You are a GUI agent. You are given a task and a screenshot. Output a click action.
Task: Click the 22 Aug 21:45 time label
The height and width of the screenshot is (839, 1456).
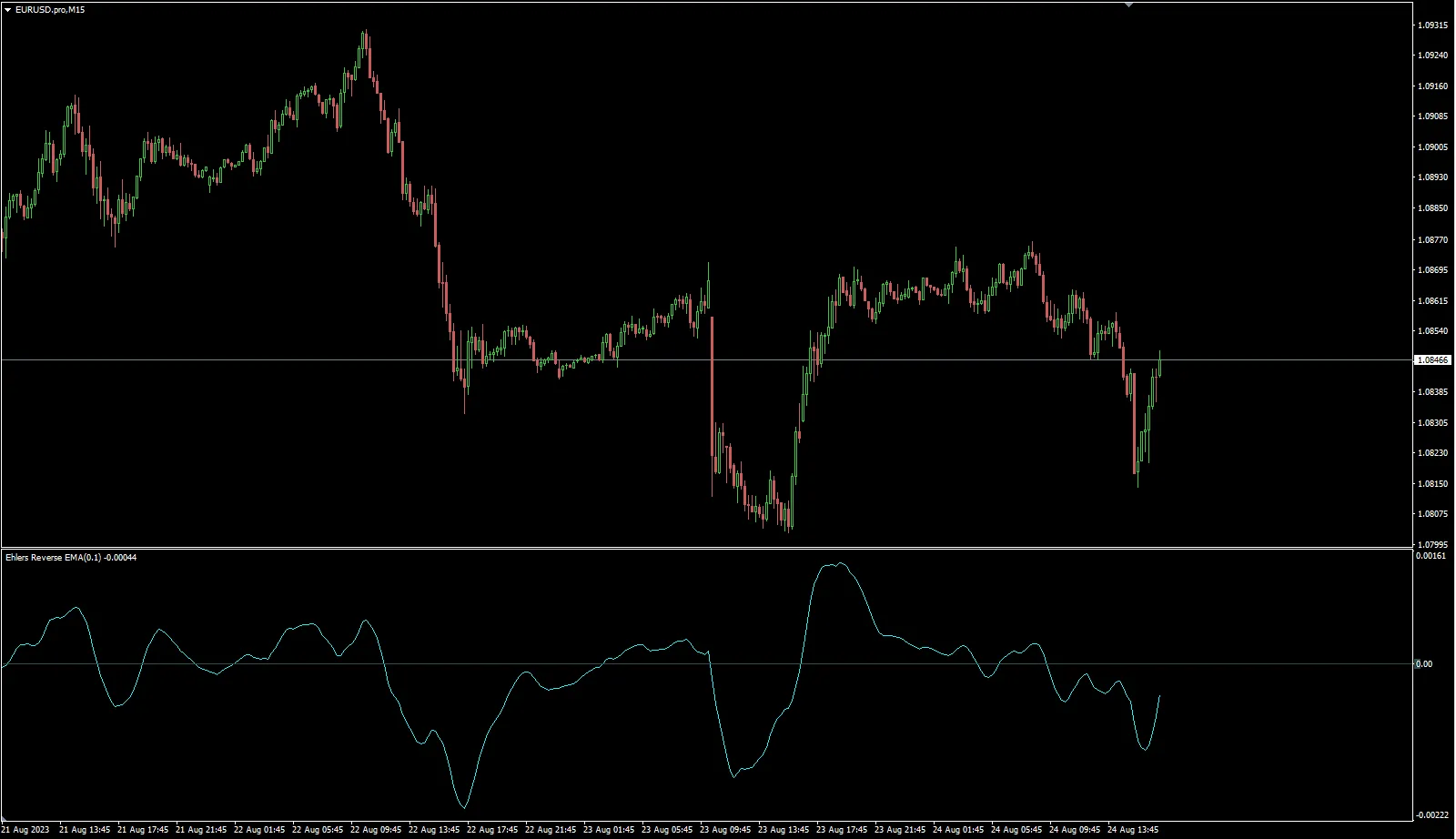pyautogui.click(x=551, y=830)
